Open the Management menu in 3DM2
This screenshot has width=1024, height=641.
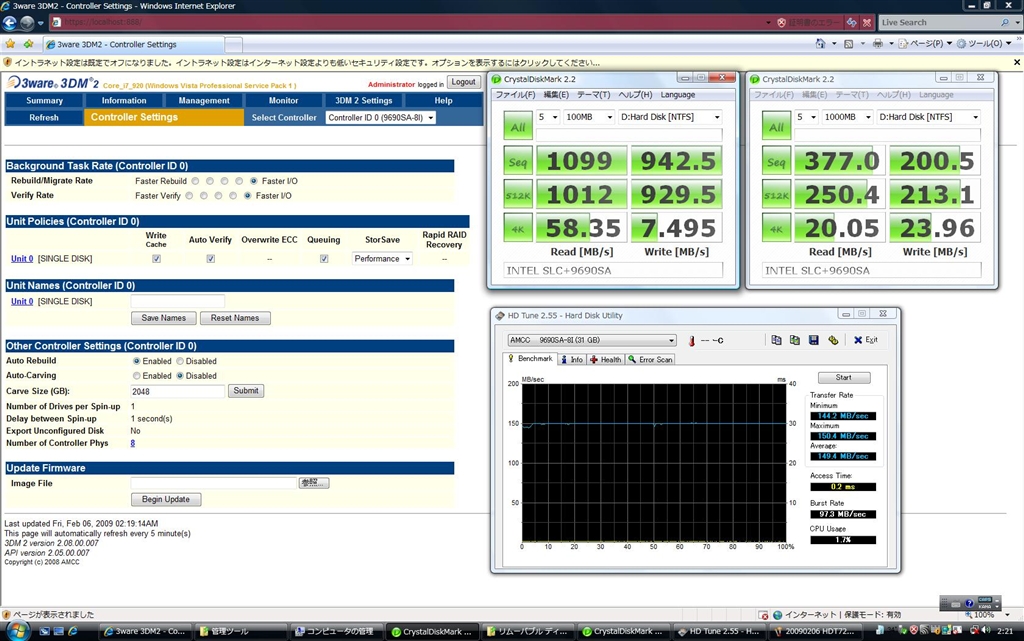tap(204, 100)
